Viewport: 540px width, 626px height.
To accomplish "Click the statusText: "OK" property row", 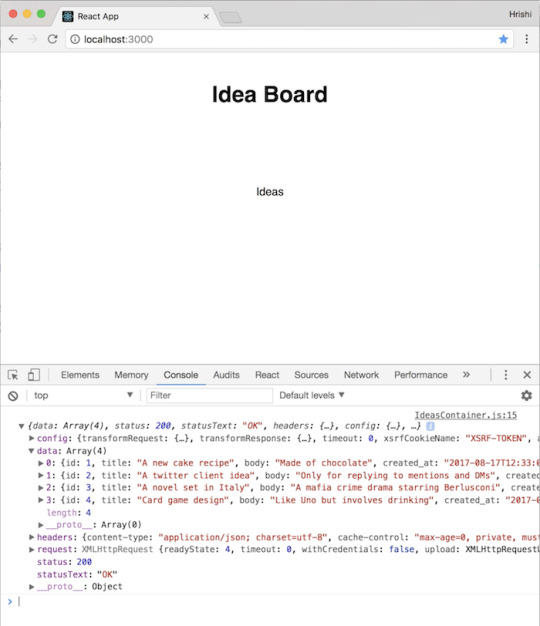I will 77,574.
